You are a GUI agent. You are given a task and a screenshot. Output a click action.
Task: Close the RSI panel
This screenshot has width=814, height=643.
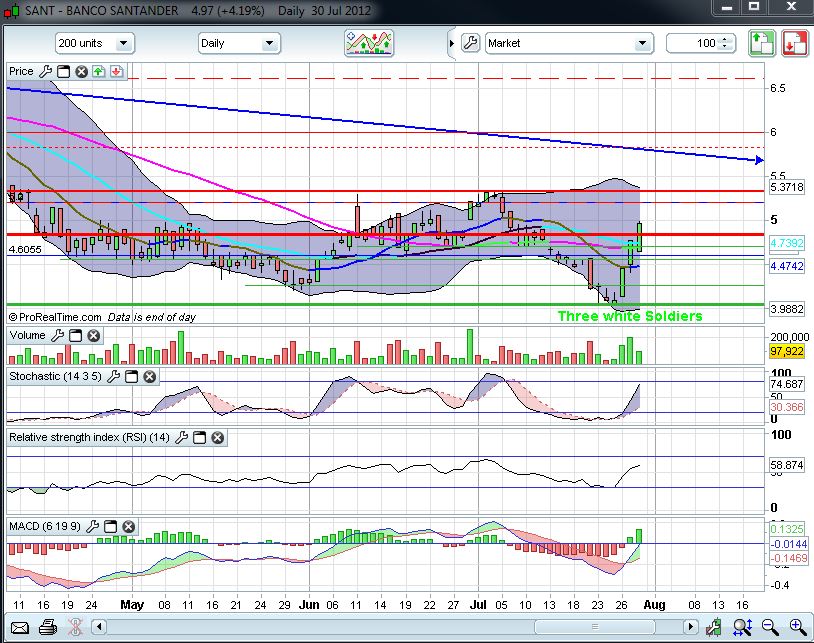[218, 437]
